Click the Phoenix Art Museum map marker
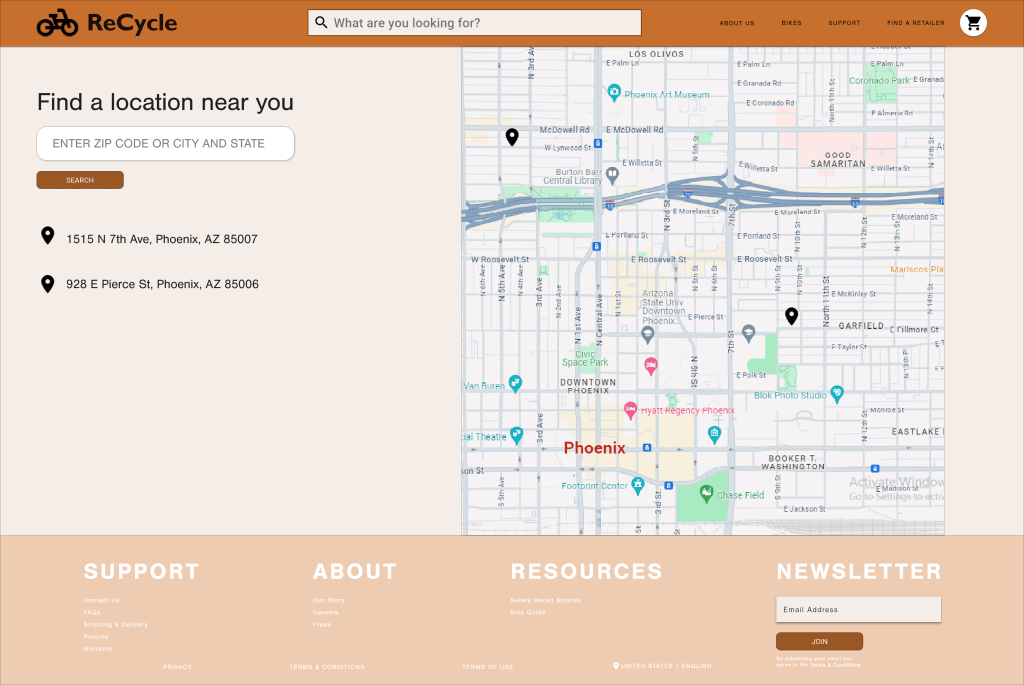 click(615, 93)
